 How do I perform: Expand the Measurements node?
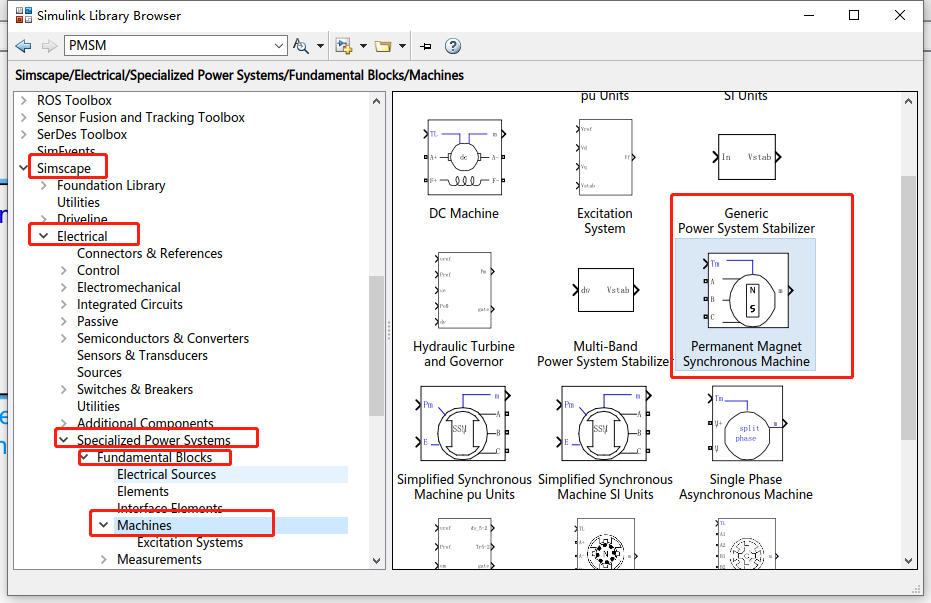[104, 560]
